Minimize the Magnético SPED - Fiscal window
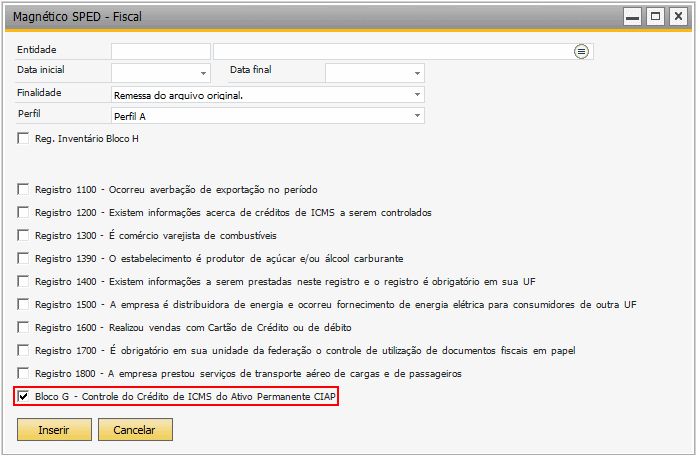Screen dimensions: 697x457 click(632, 17)
